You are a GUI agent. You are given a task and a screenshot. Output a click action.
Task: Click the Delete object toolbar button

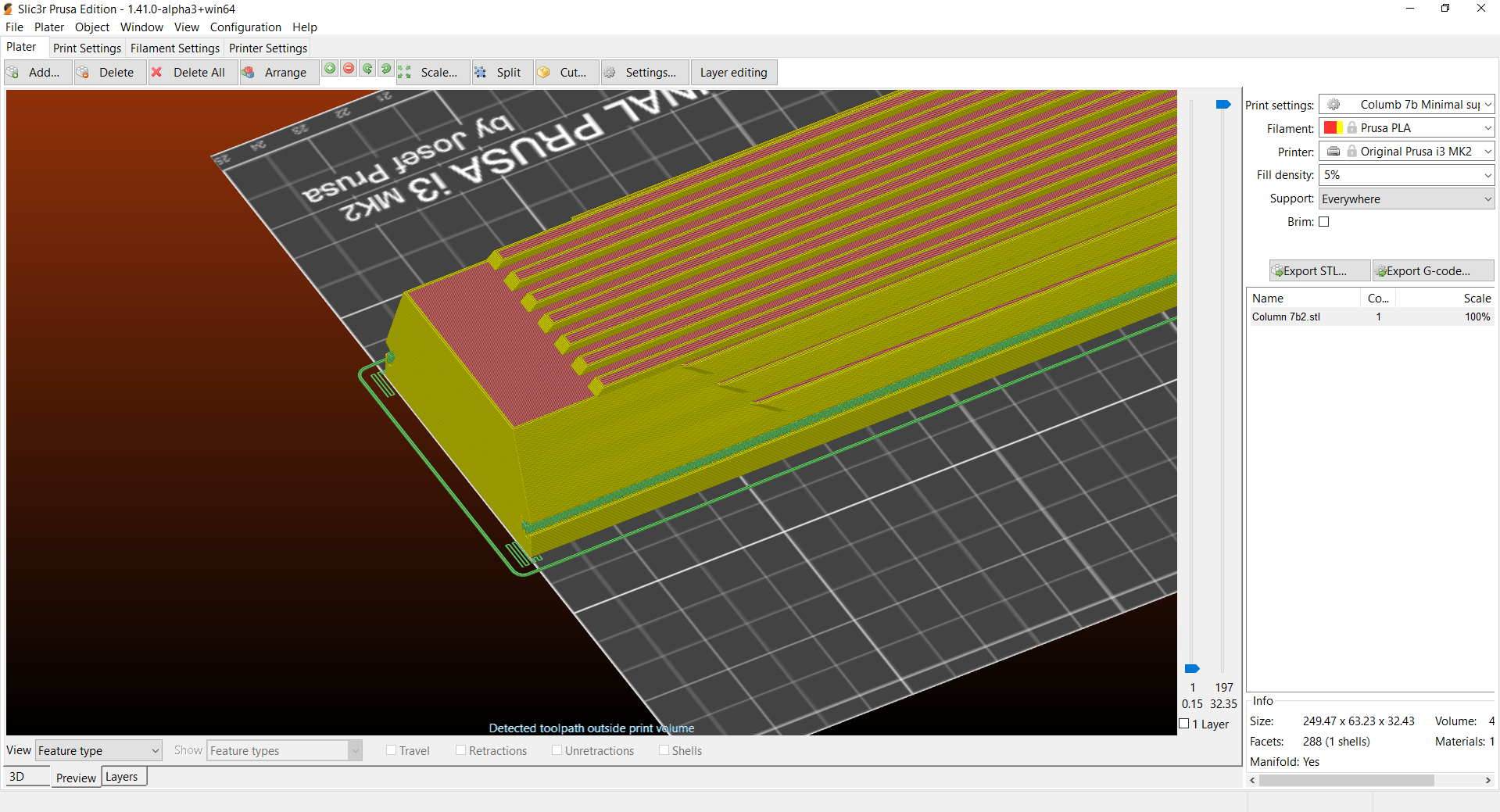(x=109, y=73)
